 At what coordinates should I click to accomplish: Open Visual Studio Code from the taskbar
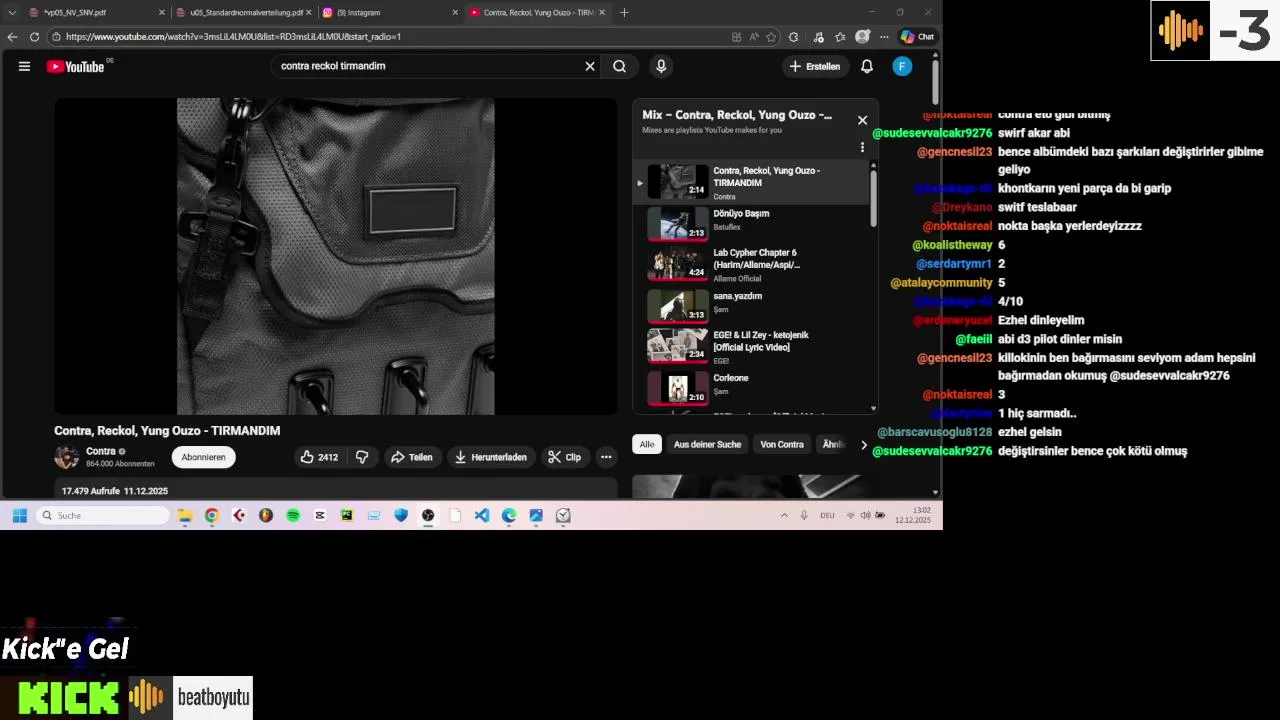point(482,515)
